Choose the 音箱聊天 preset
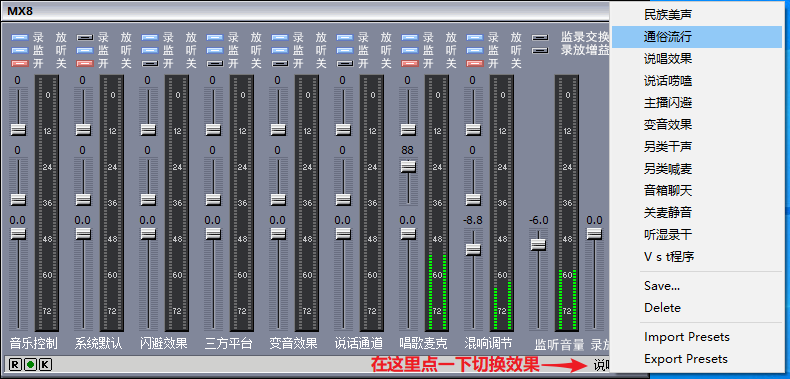The height and width of the screenshot is (379, 790). pos(697,191)
